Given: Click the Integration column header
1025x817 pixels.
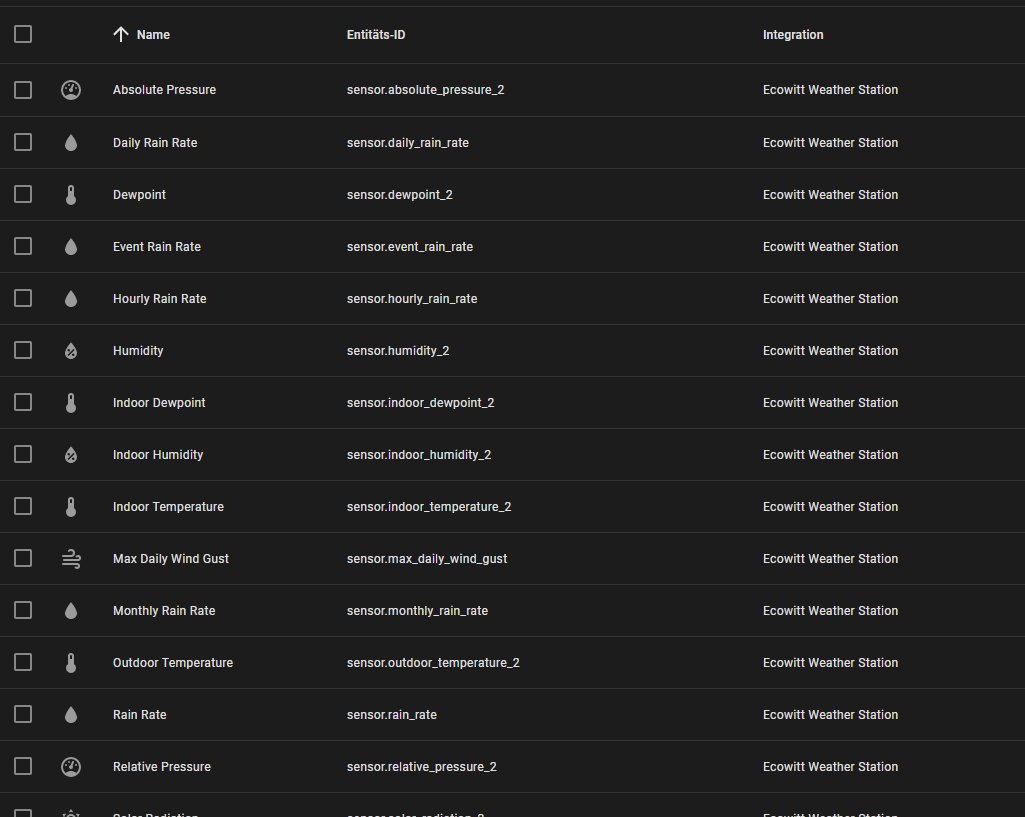Looking at the screenshot, I should pyautogui.click(x=793, y=33).
